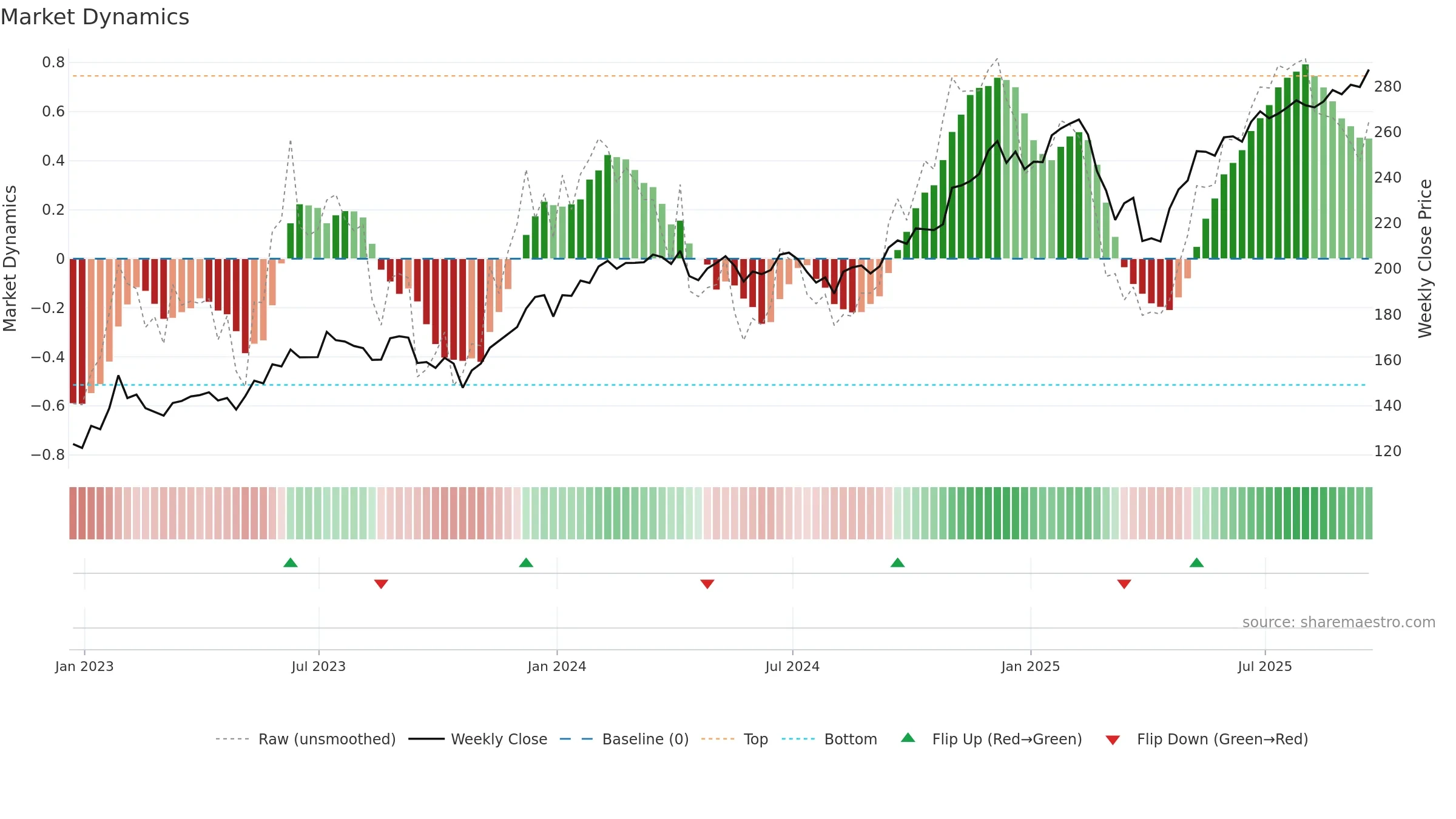Select the green flip-up marker between Jul 2024 and Jan 2025

897,562
